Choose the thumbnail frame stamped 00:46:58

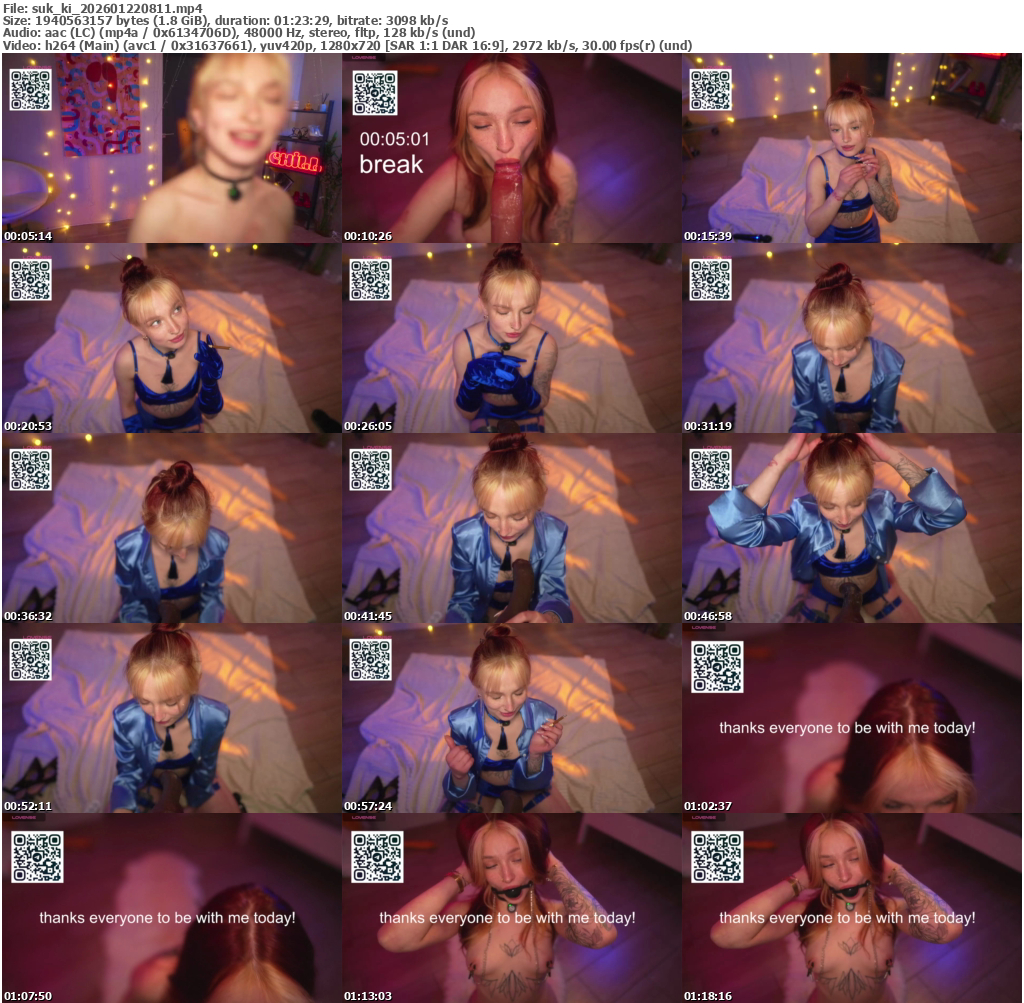(852, 528)
